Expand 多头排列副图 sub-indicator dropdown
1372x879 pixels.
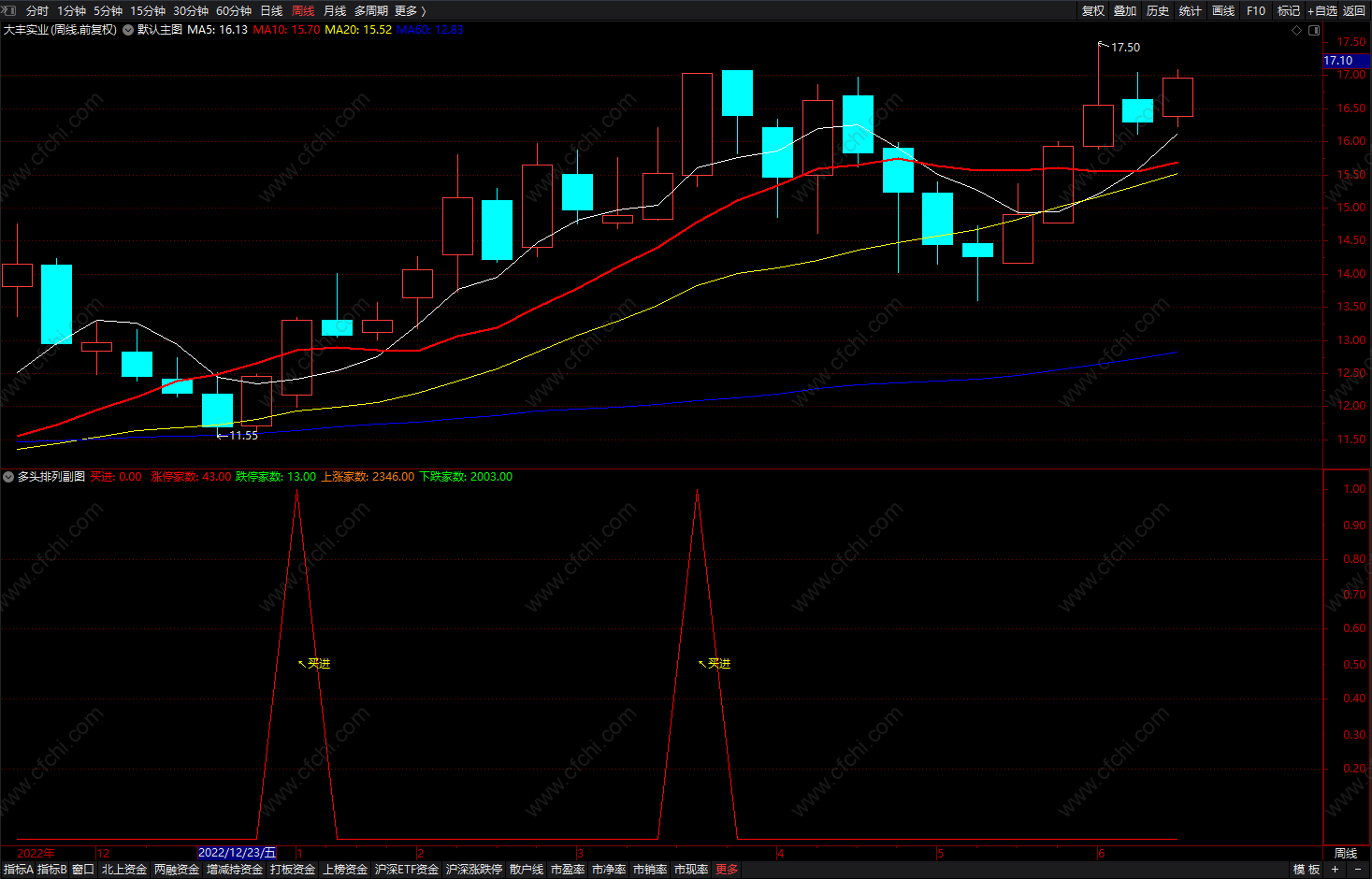click(x=8, y=477)
